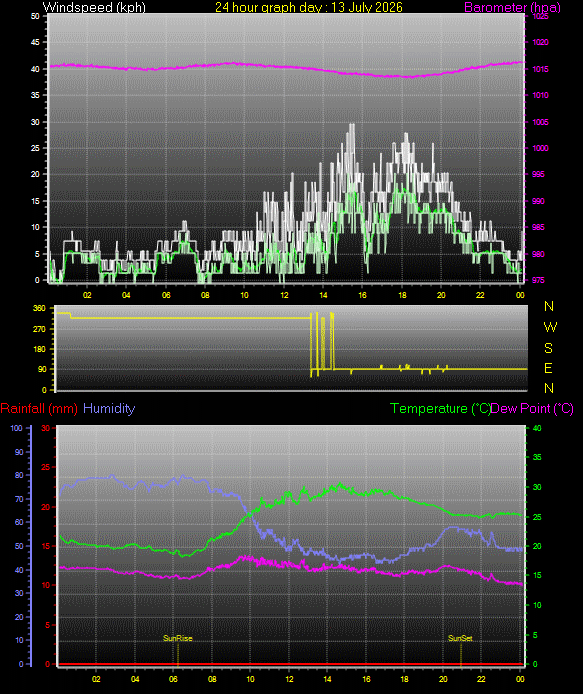Click the "980" barometer axis value
This screenshot has width=583, height=694.
(538, 254)
